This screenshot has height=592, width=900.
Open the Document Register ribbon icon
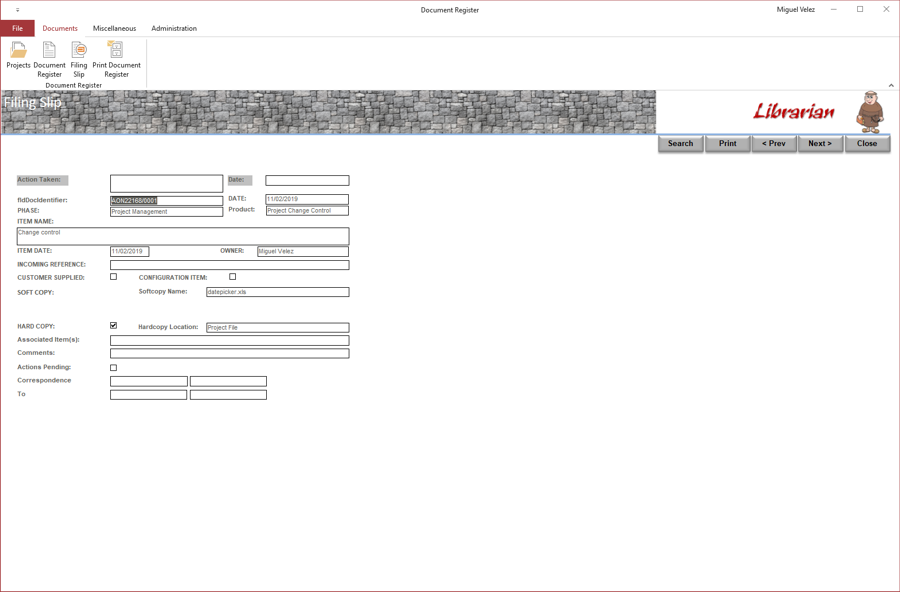[49, 59]
